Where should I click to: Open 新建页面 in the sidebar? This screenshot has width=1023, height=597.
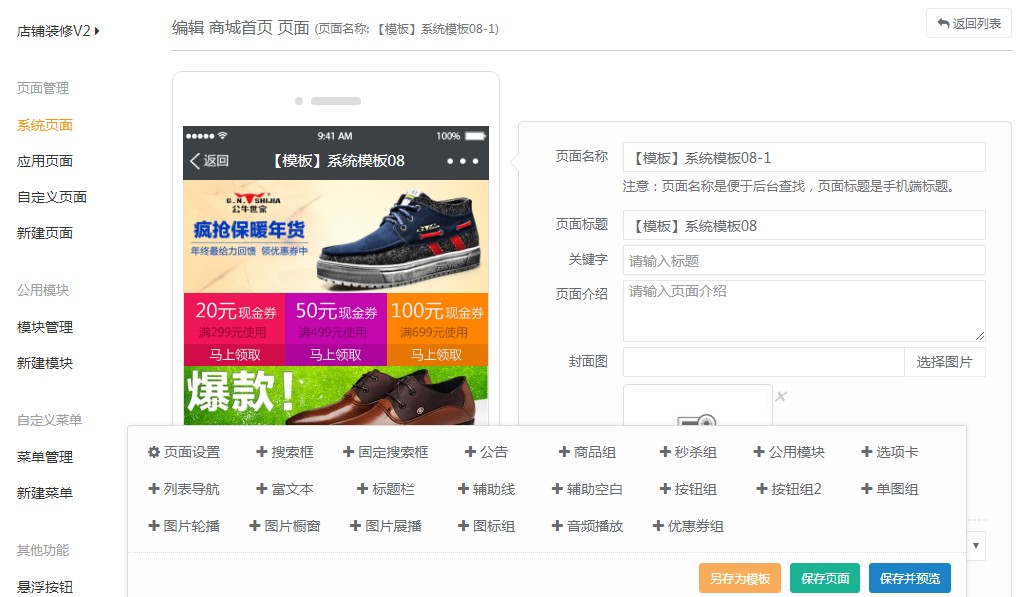(44, 233)
